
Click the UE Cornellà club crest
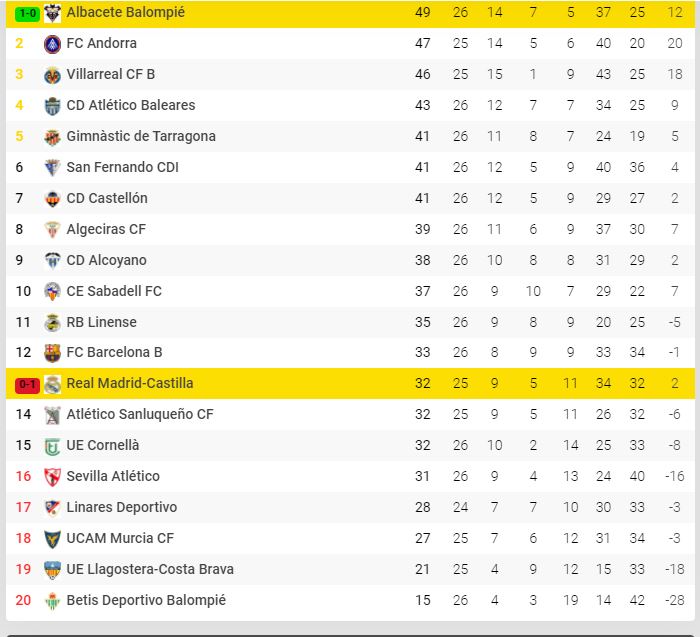[x=53, y=446]
